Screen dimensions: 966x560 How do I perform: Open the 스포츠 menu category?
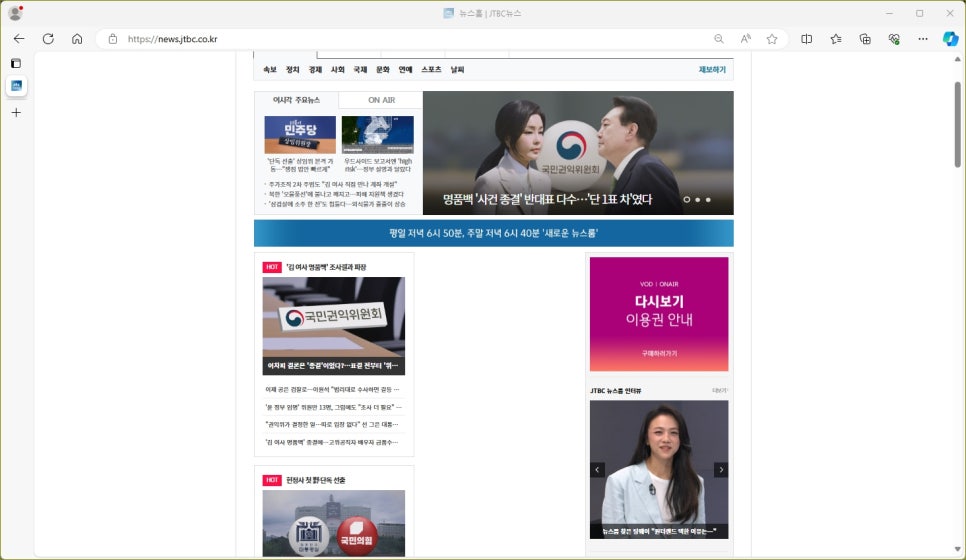click(x=431, y=70)
